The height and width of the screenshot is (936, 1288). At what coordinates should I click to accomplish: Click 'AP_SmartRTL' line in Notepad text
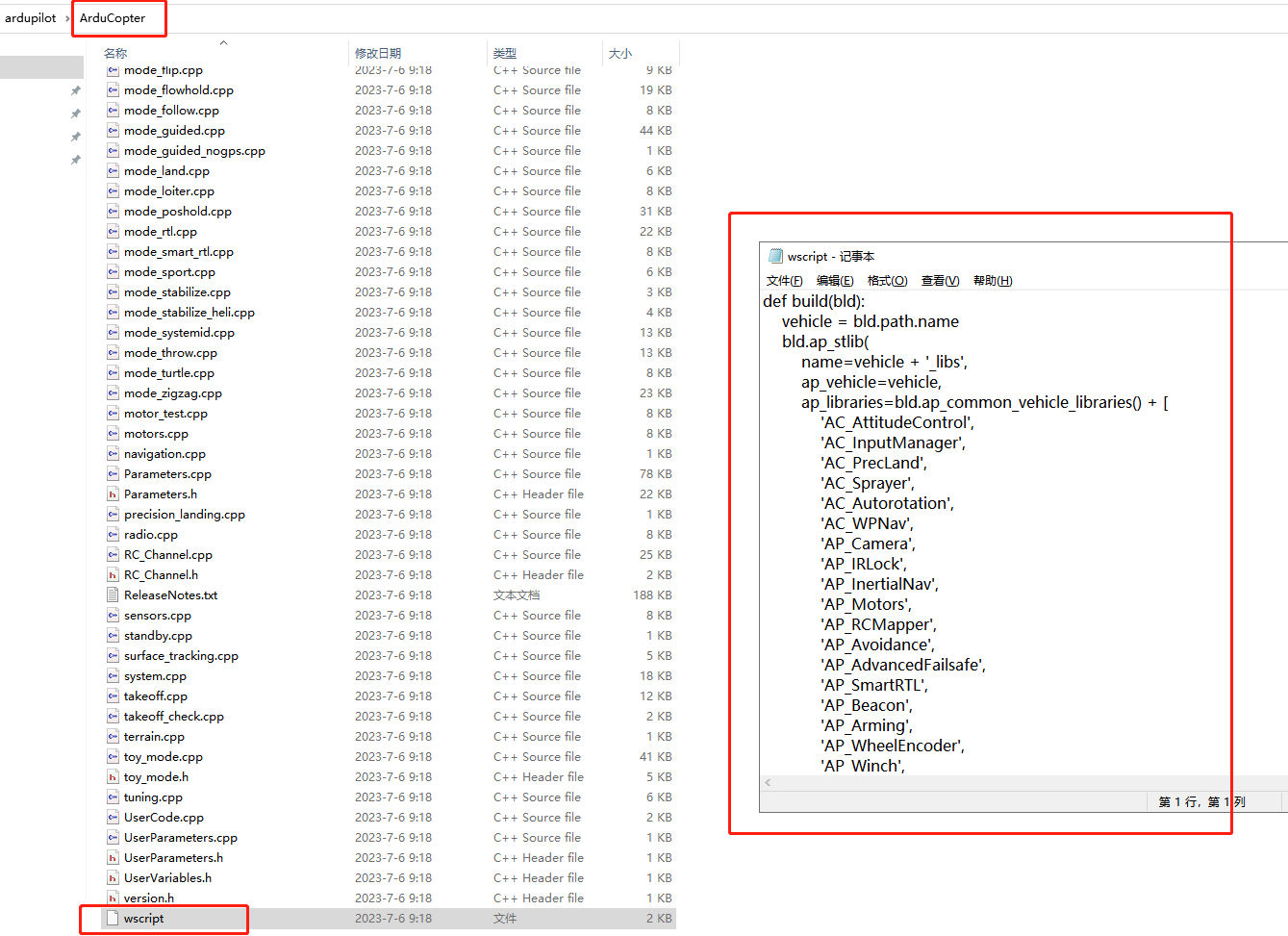click(x=874, y=685)
